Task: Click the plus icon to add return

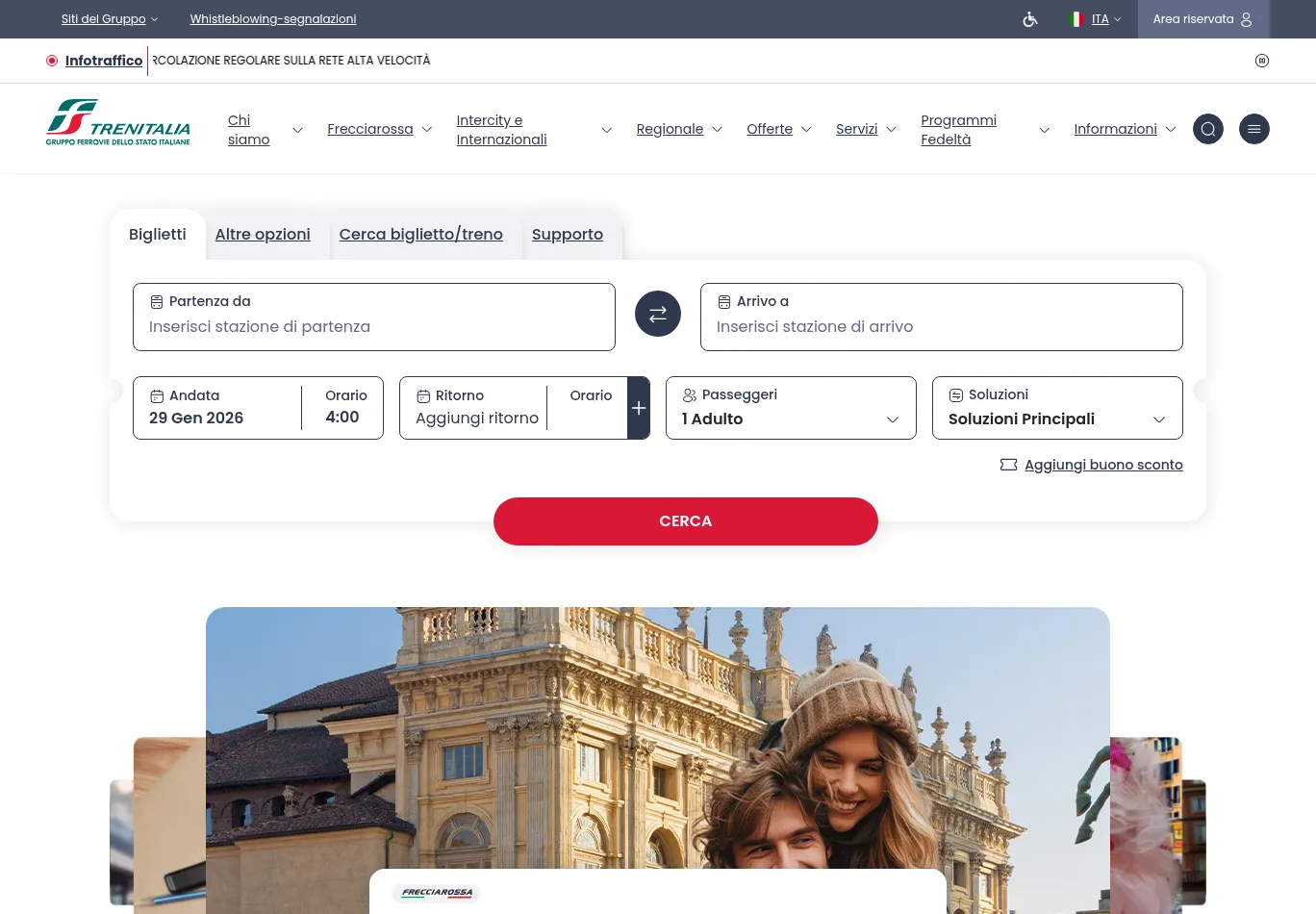Action: [x=639, y=408]
